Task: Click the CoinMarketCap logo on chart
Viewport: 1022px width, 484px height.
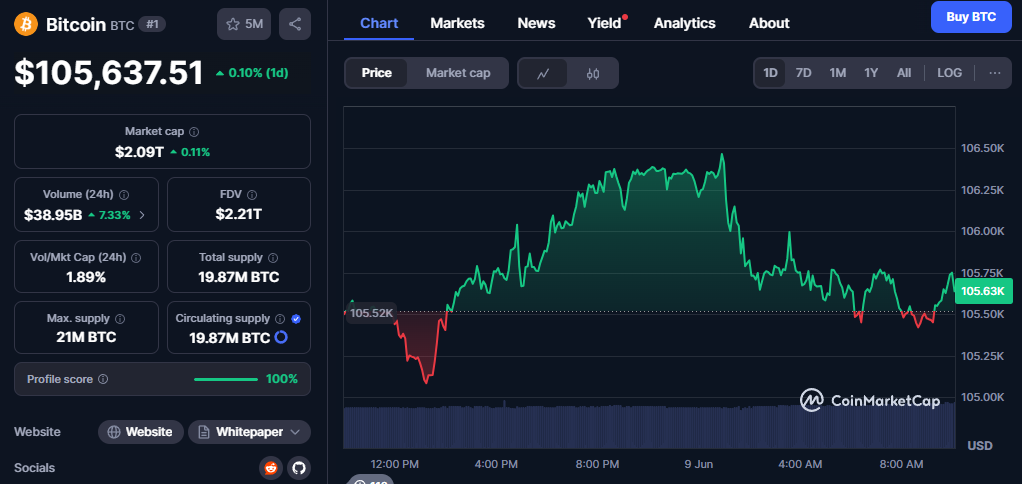Action: (x=870, y=401)
